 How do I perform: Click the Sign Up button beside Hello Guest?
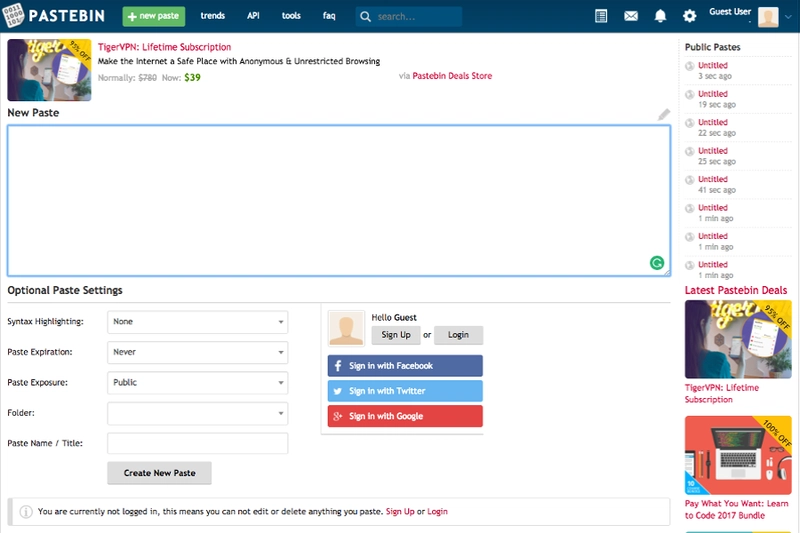pos(396,335)
